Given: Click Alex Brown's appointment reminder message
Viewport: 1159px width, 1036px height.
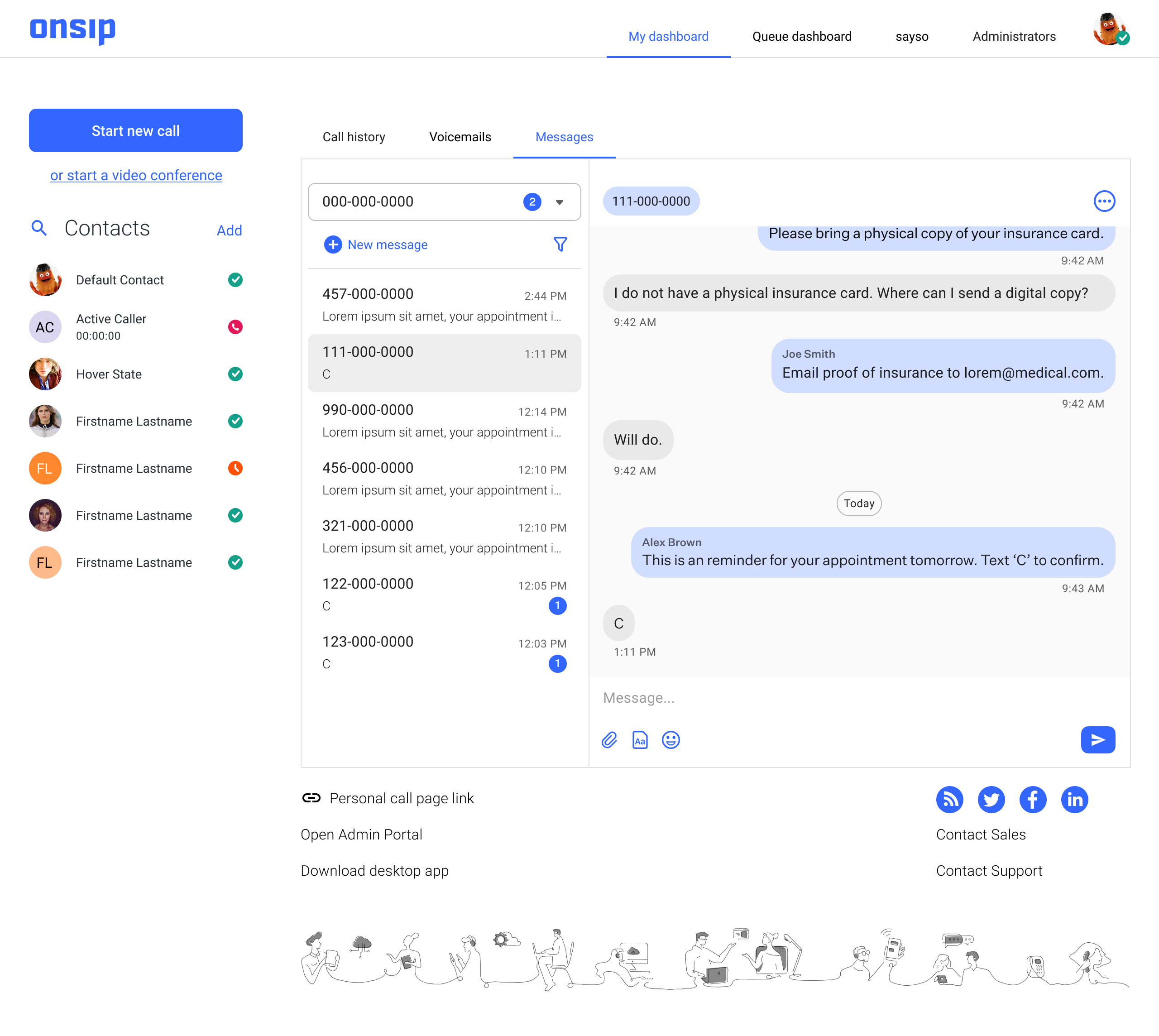Looking at the screenshot, I should (x=873, y=552).
